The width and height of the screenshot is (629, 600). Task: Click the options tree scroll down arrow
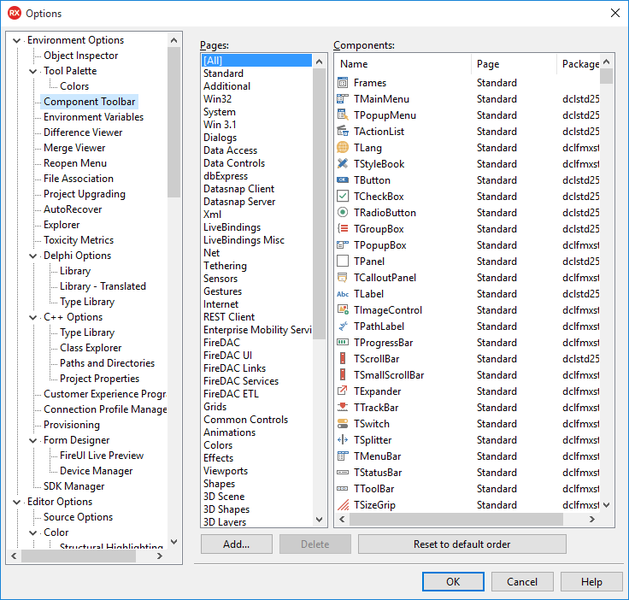tap(174, 541)
